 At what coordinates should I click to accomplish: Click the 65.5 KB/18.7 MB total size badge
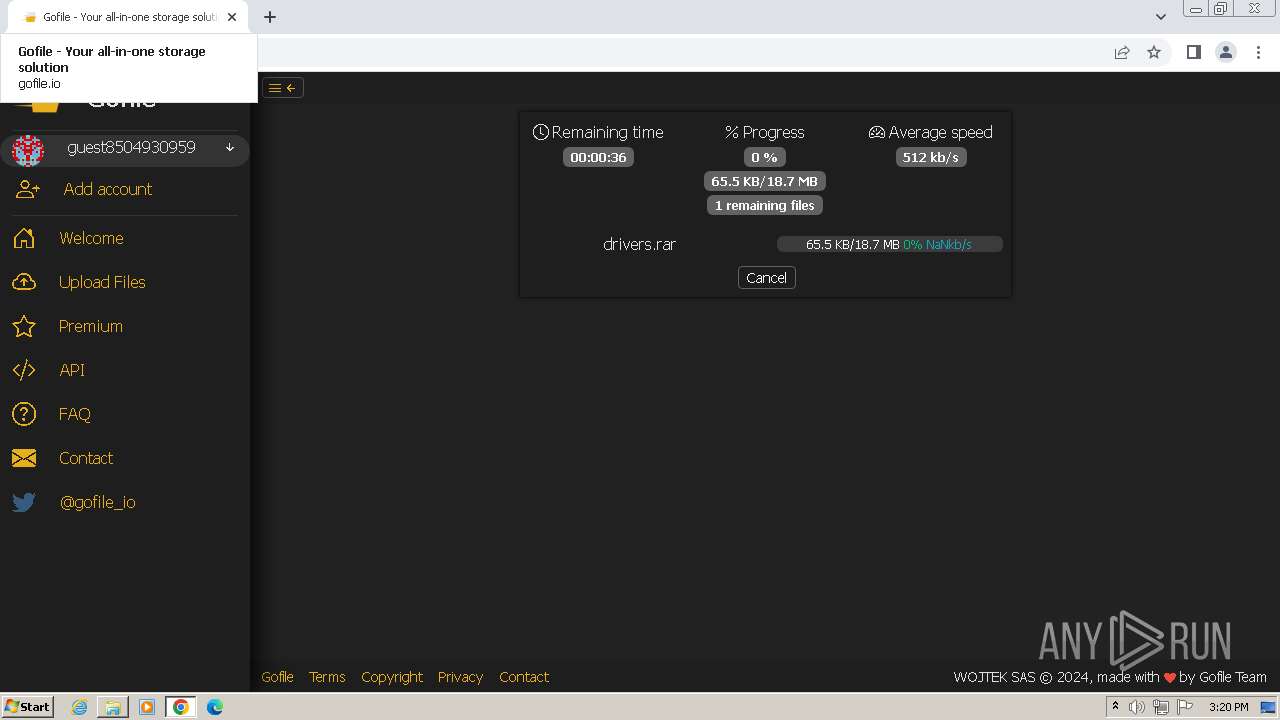coord(765,181)
